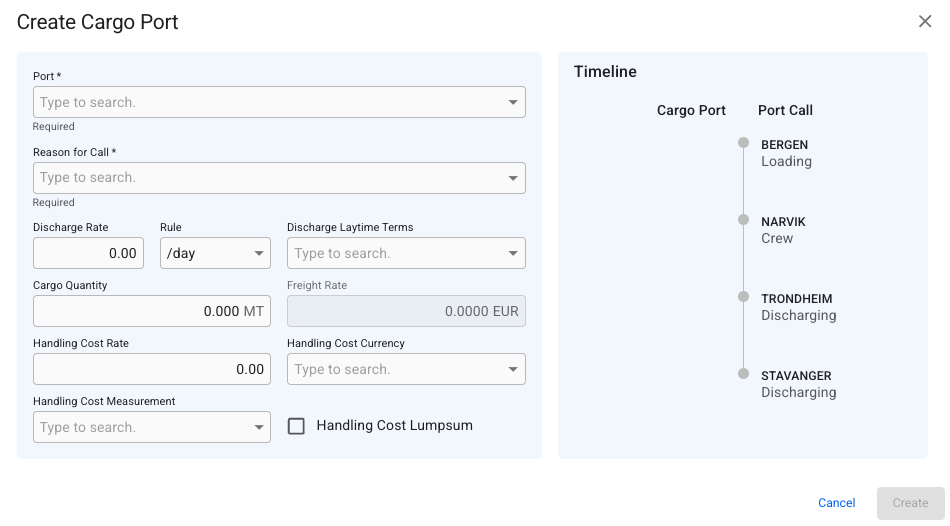Focus the Handling Cost Rate field
The image size is (950, 526).
pos(150,369)
